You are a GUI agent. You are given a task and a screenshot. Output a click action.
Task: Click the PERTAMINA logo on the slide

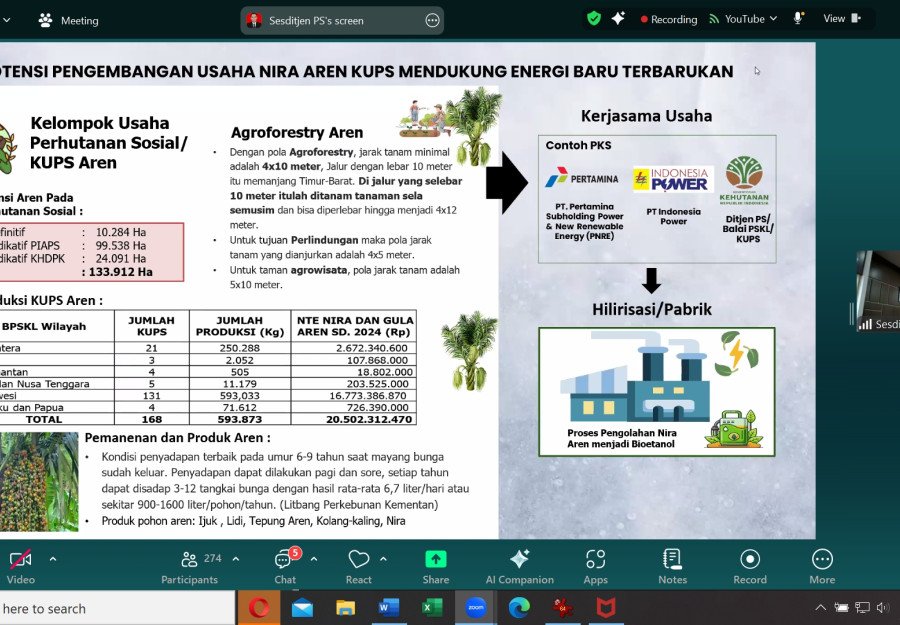click(x=582, y=178)
